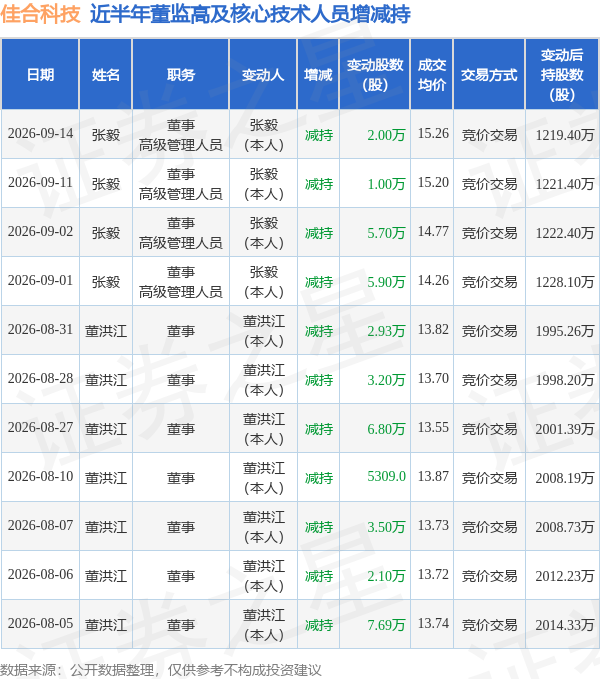Click the 日期 column header
Image resolution: width=600 pixels, height=679 pixels.
[x=40, y=74]
